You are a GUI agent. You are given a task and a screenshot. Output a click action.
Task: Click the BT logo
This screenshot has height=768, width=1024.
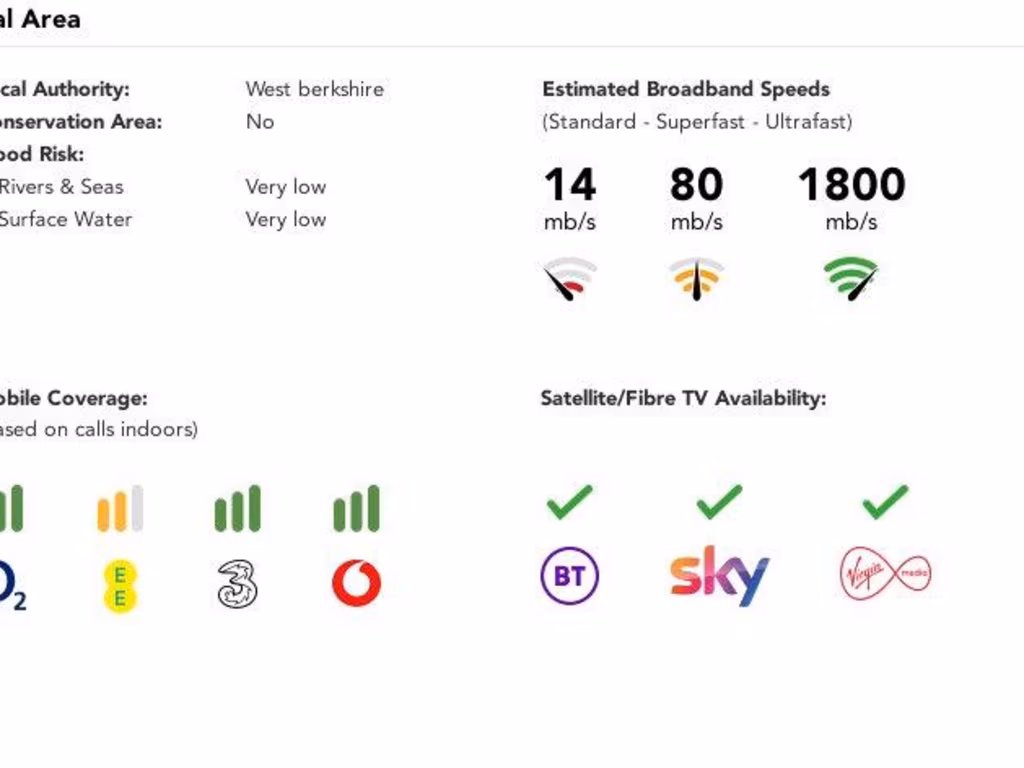[570, 575]
